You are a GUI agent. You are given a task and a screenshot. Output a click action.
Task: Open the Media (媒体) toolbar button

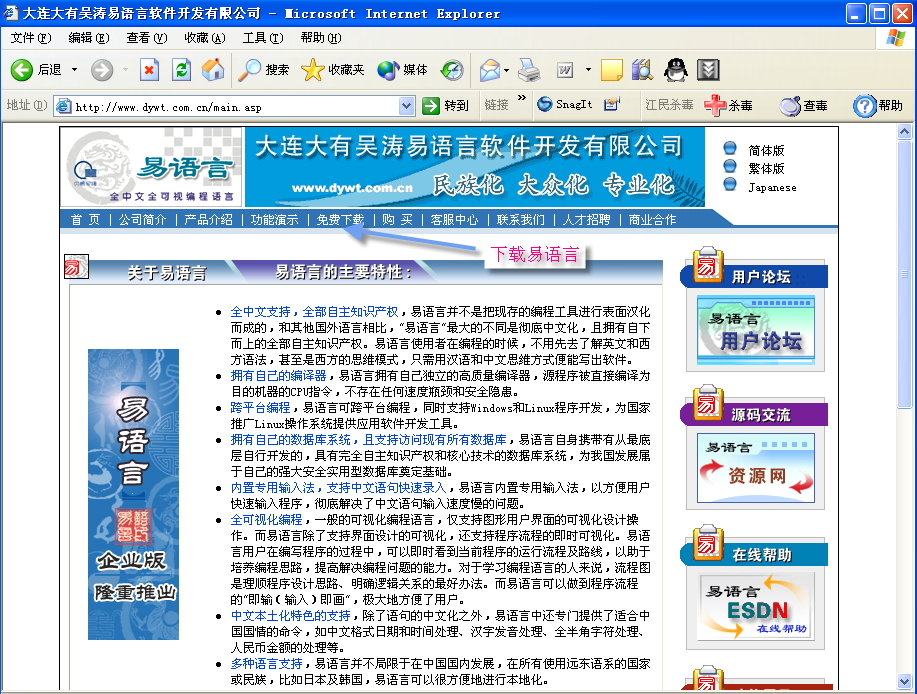coord(402,70)
